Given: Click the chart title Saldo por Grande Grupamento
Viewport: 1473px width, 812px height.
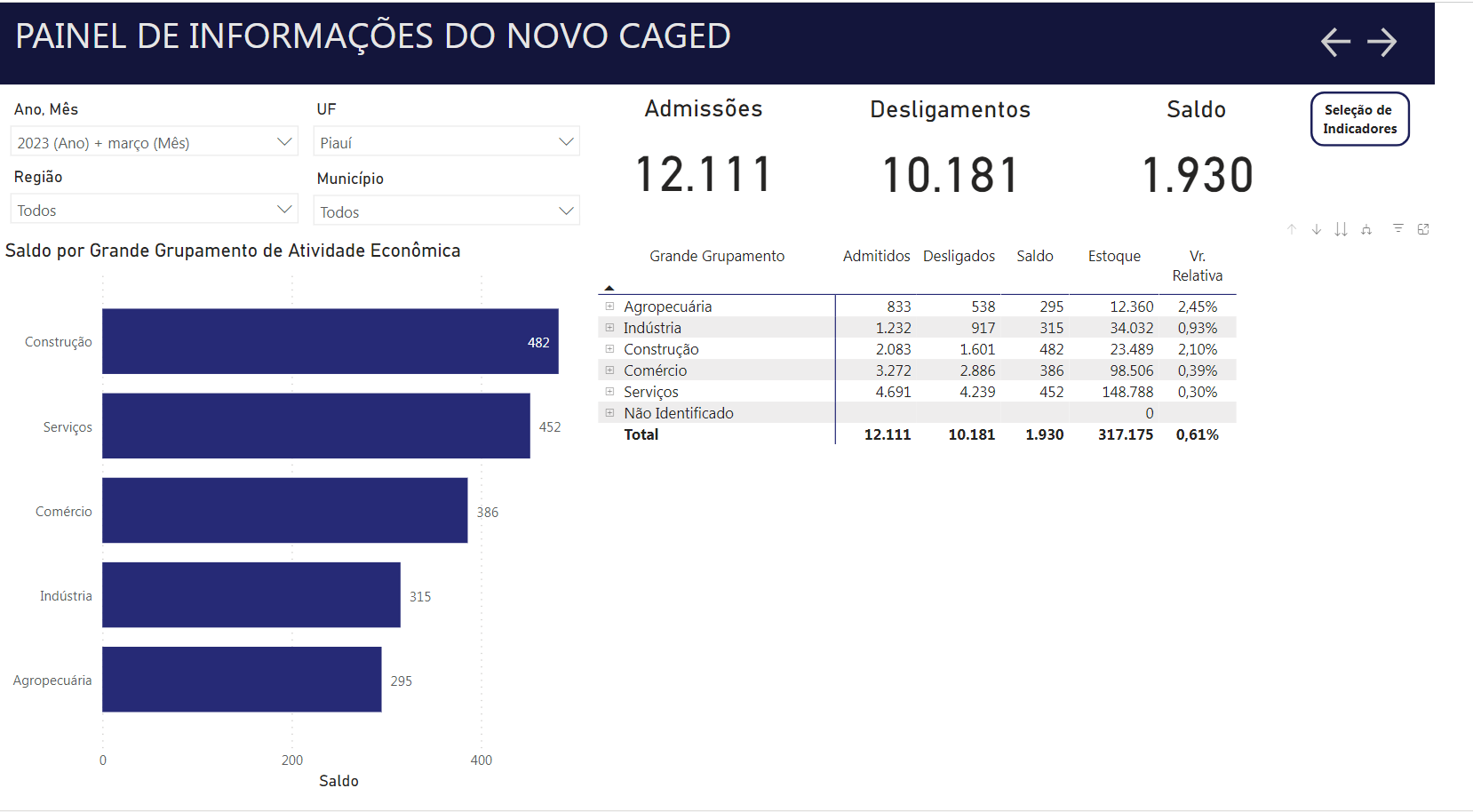Looking at the screenshot, I should 233,251.
